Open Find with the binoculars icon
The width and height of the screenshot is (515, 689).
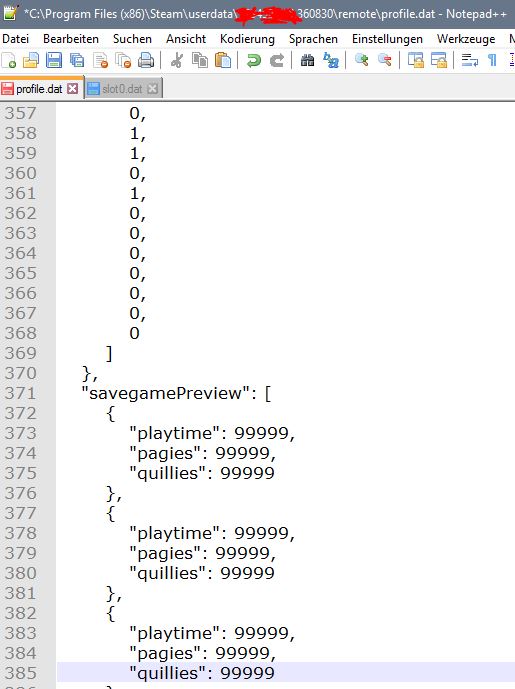307,60
